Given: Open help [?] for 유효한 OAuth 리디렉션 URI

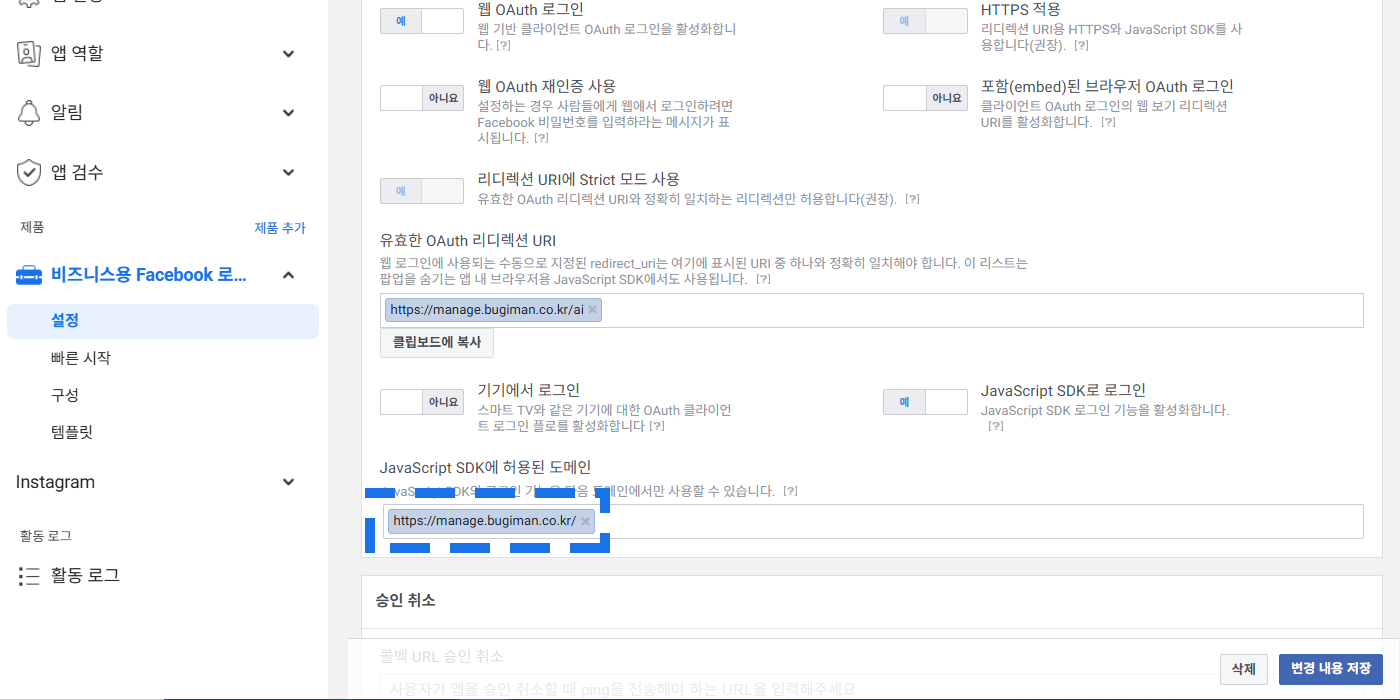Looking at the screenshot, I should [x=763, y=280].
